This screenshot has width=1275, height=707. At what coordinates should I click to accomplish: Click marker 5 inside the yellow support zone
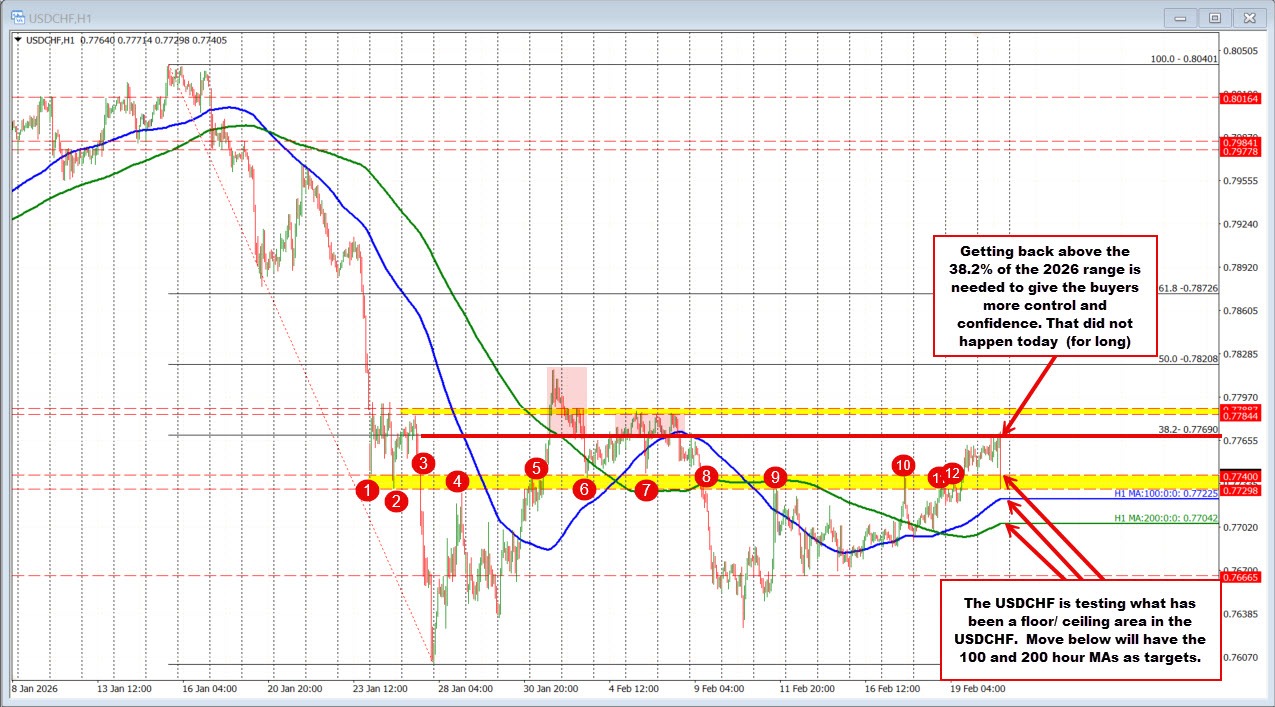pos(535,466)
